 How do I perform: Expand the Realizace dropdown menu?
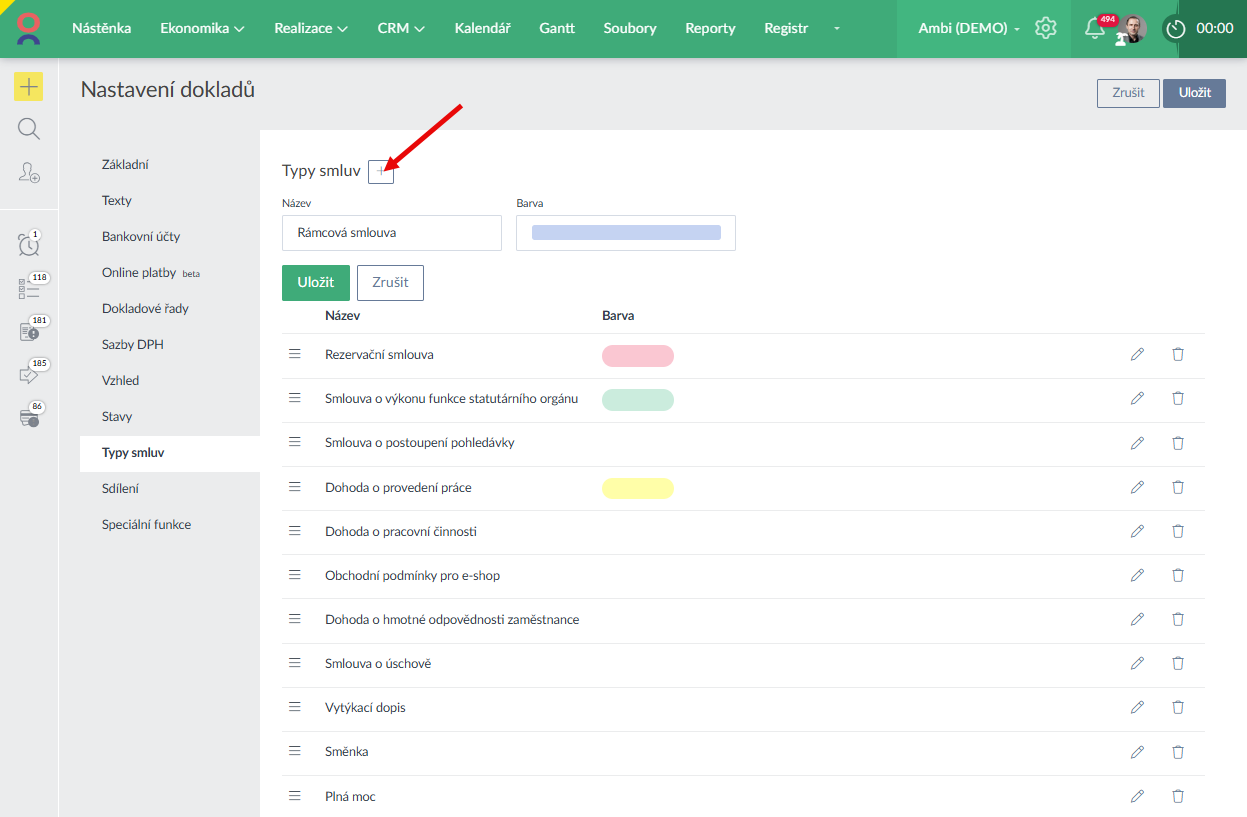pyautogui.click(x=311, y=28)
